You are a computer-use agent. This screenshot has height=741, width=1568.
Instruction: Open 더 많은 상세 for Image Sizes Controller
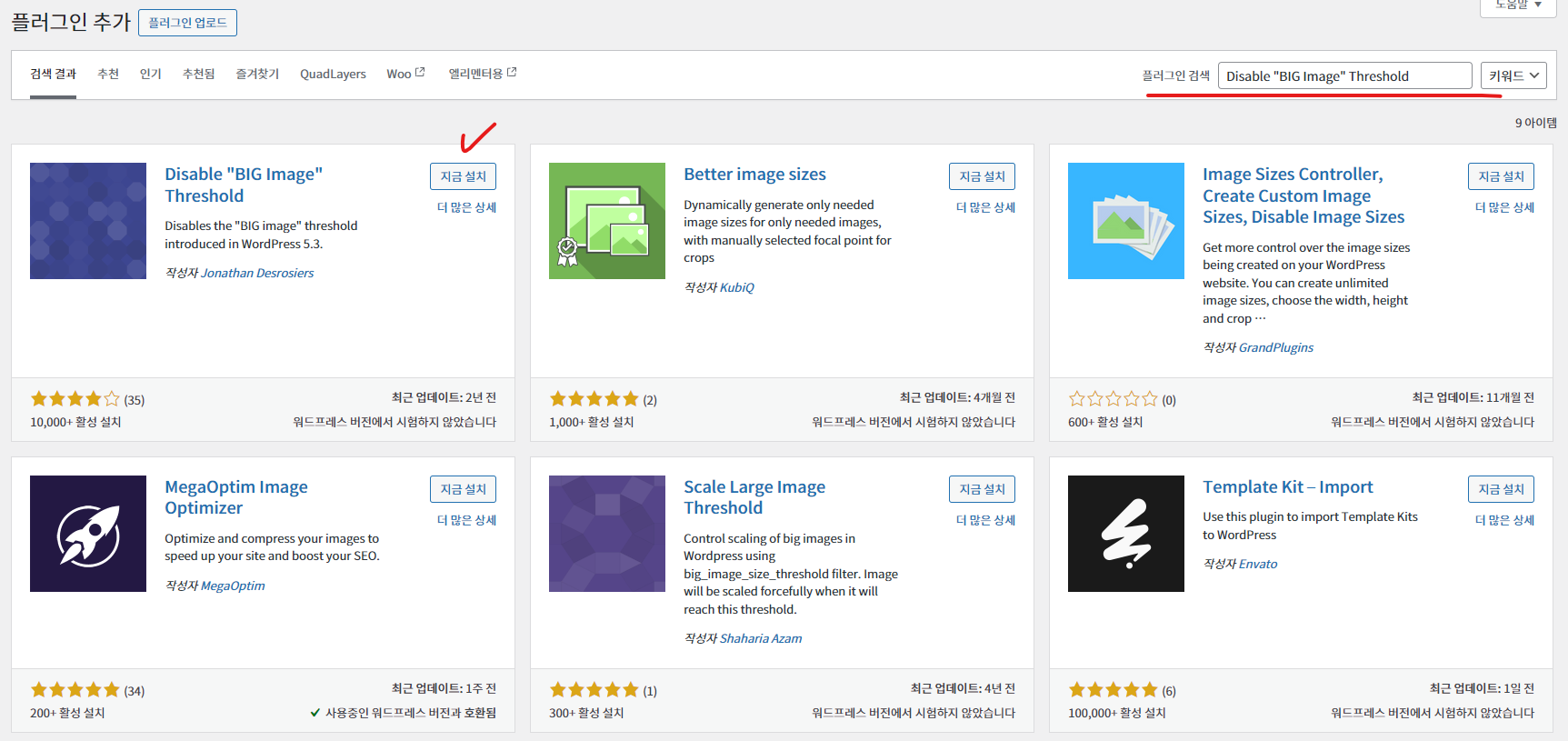pyautogui.click(x=1504, y=207)
